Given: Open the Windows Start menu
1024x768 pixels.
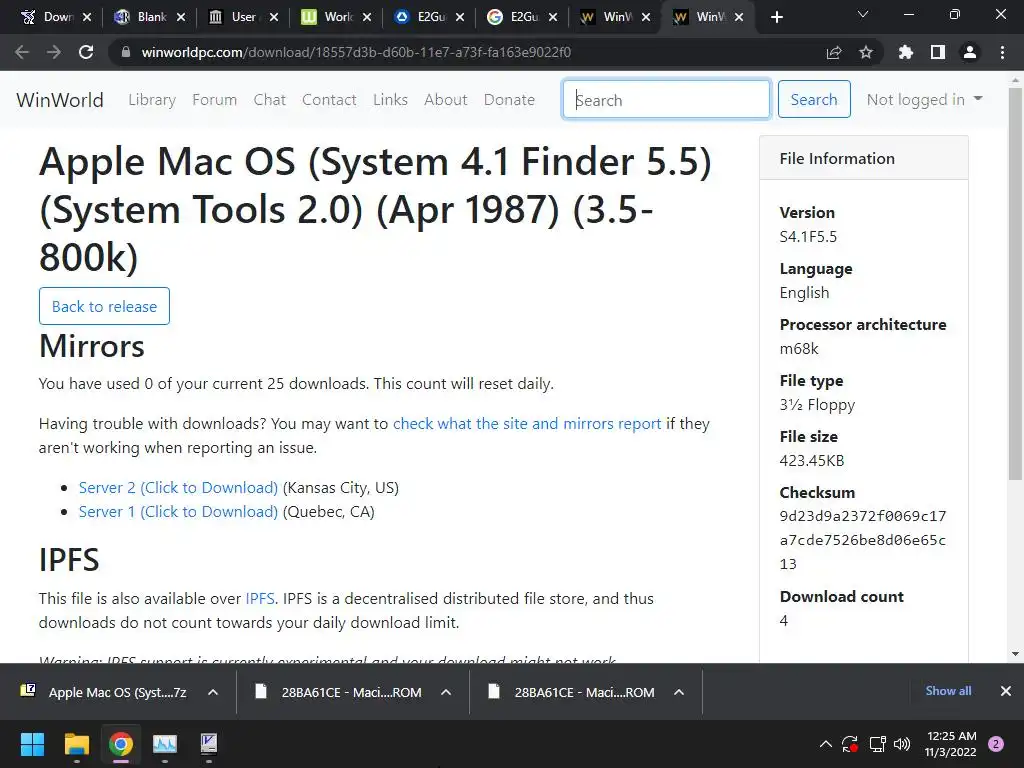Looking at the screenshot, I should [32, 744].
